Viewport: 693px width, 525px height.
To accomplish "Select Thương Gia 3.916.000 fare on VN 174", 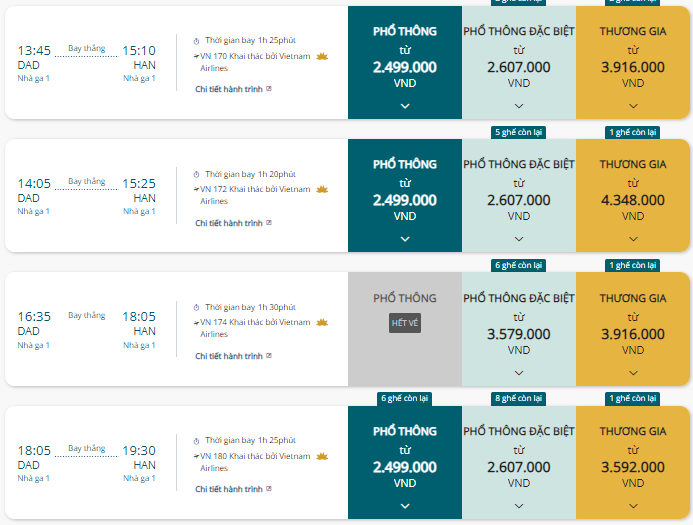I will [x=633, y=329].
